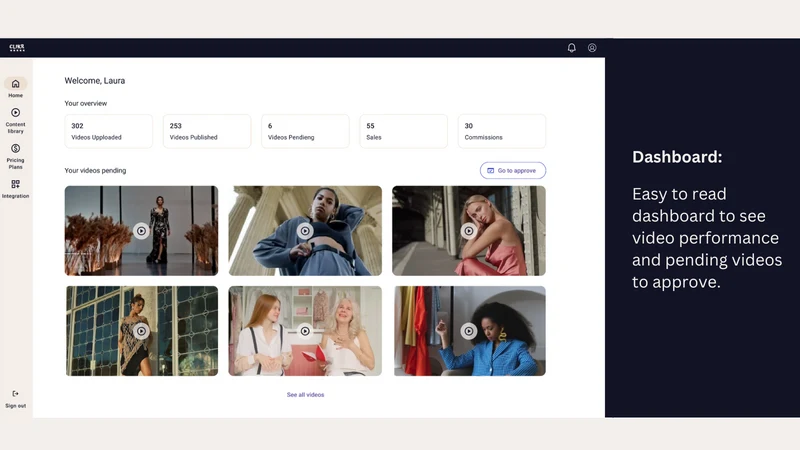Play the stained-glass window model video
Screen dimensions: 800x450
coord(141,331)
